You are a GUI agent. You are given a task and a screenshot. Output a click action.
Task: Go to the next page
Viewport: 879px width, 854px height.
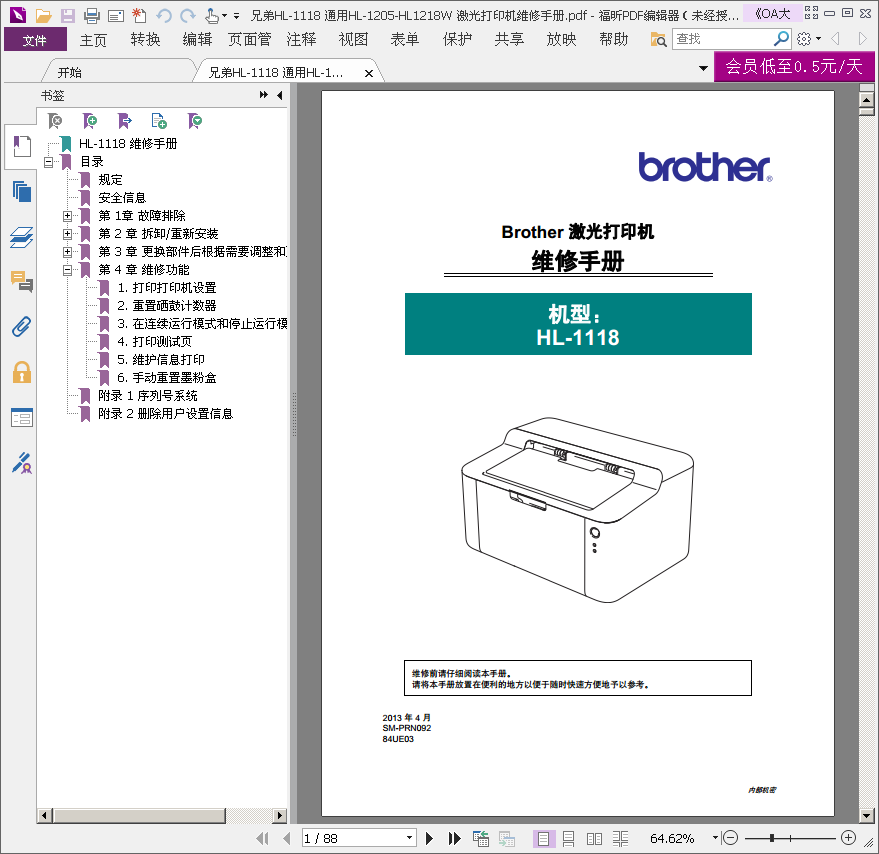coord(429,838)
